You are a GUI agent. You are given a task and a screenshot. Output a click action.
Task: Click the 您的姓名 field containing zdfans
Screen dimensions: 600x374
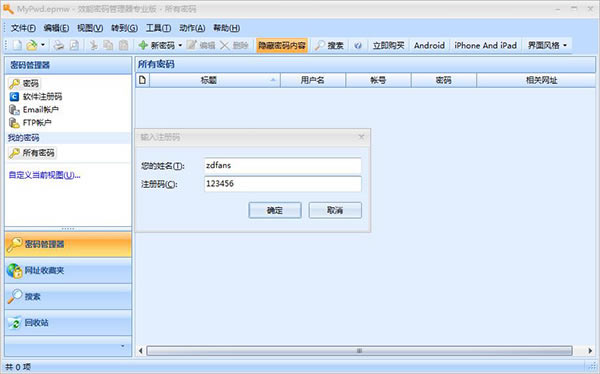click(283, 165)
